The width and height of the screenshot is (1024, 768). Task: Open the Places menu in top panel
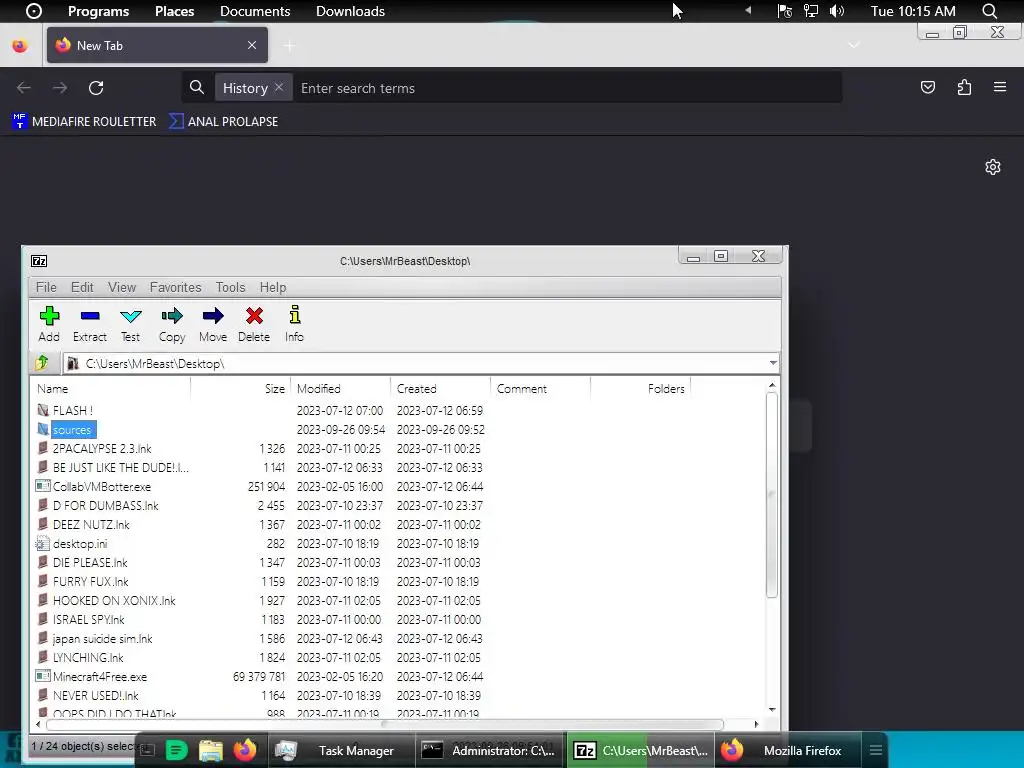[x=174, y=11]
